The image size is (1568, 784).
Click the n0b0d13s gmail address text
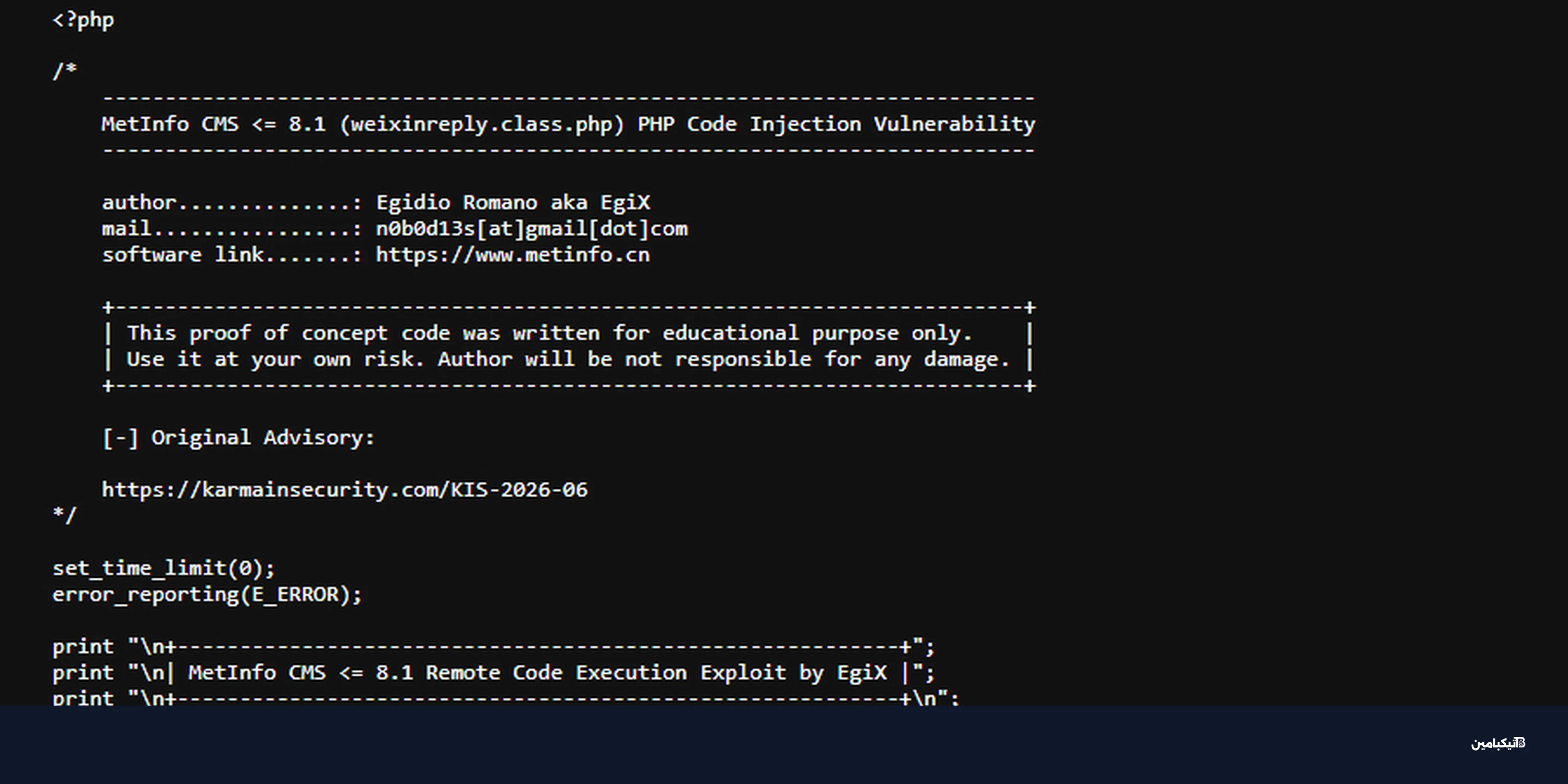click(x=532, y=229)
